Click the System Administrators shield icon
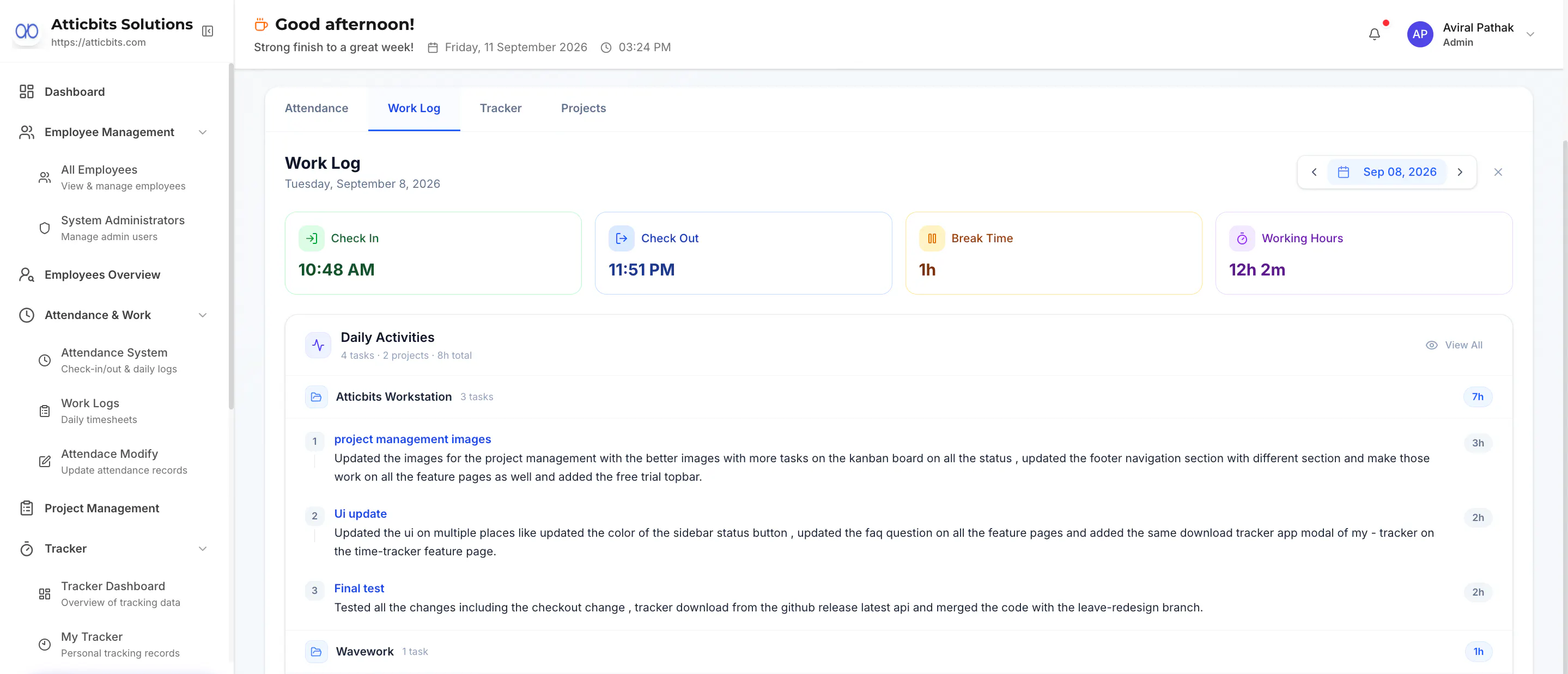Image resolution: width=1568 pixels, height=674 pixels. [x=45, y=228]
